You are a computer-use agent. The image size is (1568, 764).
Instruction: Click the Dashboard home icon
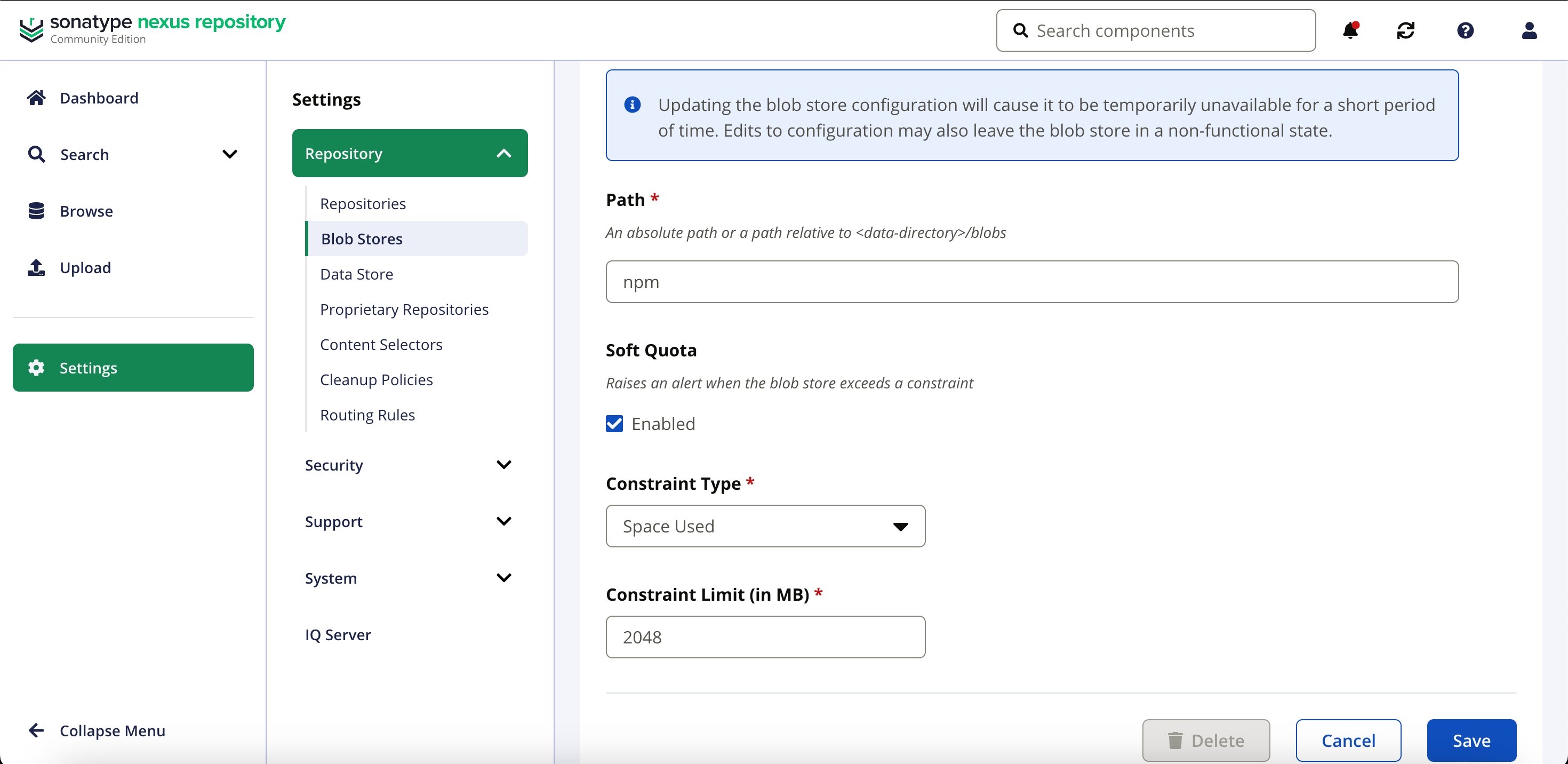coord(36,98)
